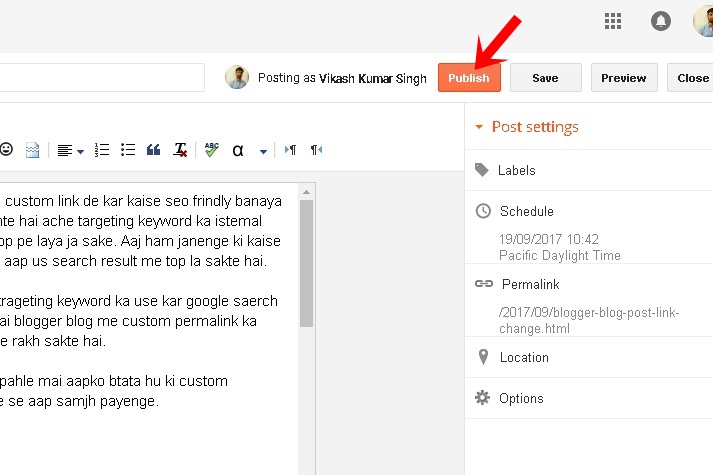Run the spell check
Viewport: 713px width, 475px height.
coord(211,150)
